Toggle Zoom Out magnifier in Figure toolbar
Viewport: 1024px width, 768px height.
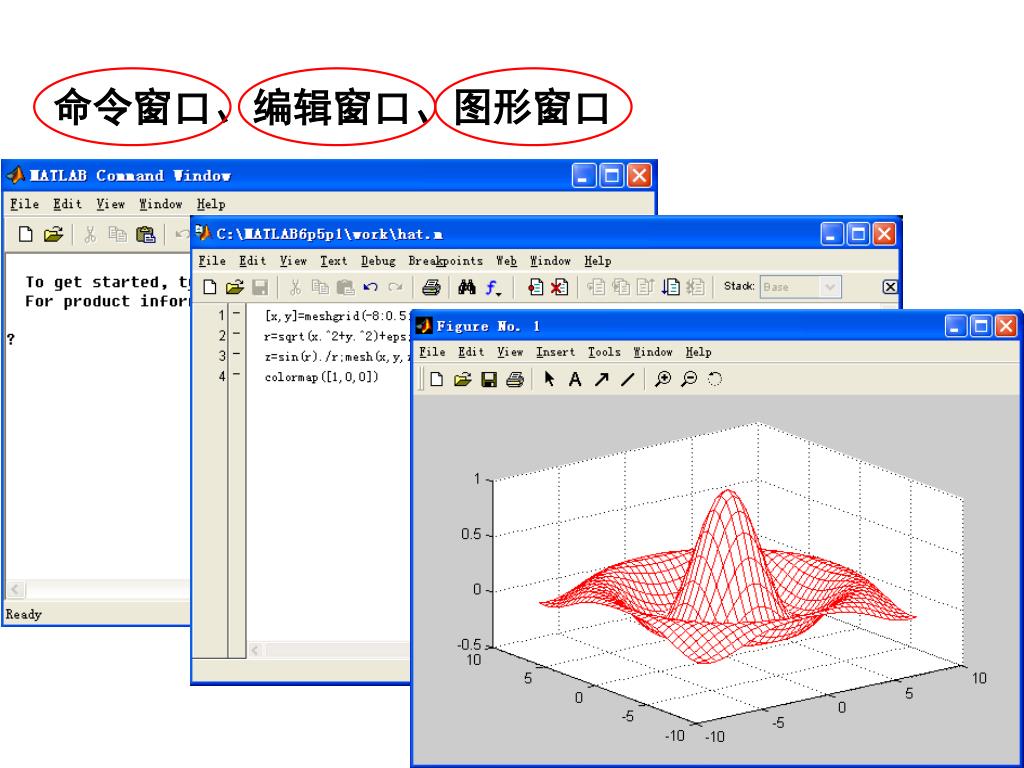point(689,379)
